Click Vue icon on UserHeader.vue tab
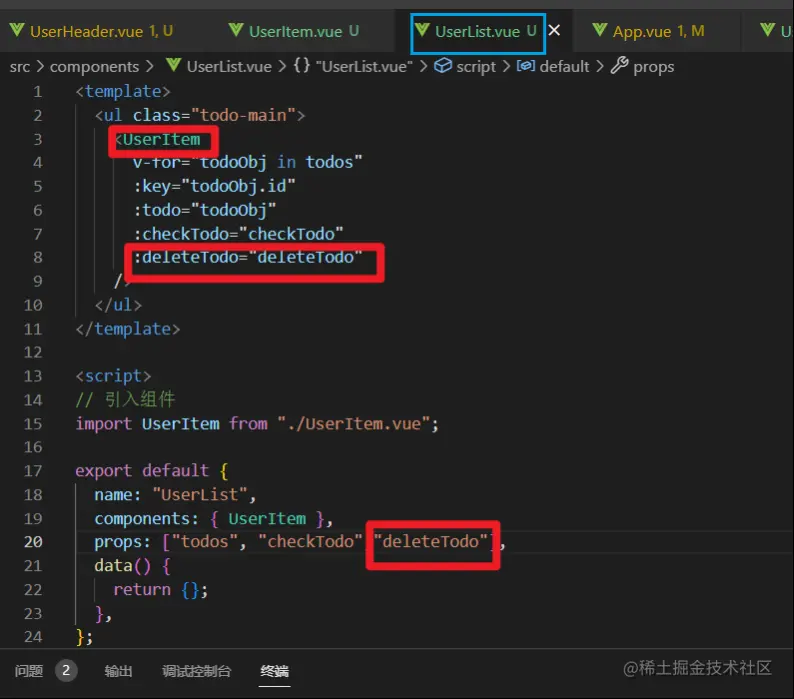Screen dimensions: 794x699 (x=17, y=30)
